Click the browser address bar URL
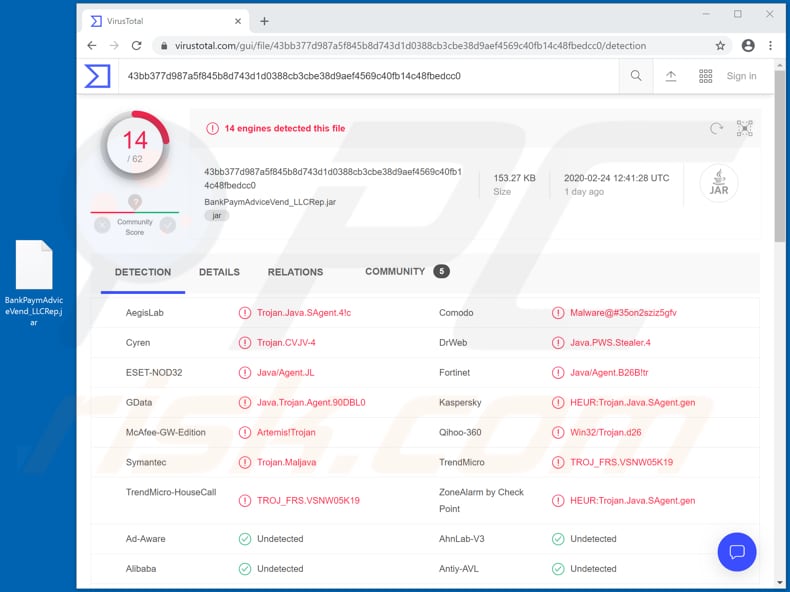Viewport: 790px width, 592px height. 410,46
